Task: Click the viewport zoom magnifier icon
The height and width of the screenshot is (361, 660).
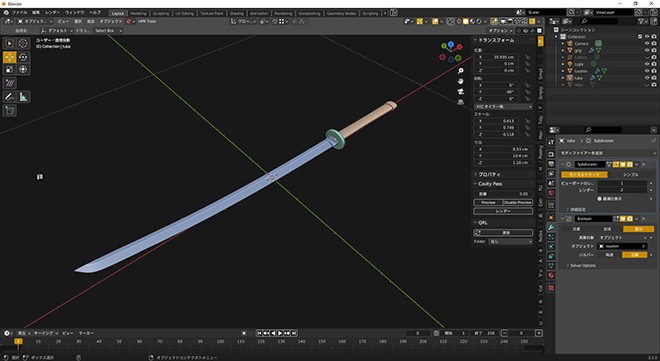Action: pyautogui.click(x=460, y=71)
